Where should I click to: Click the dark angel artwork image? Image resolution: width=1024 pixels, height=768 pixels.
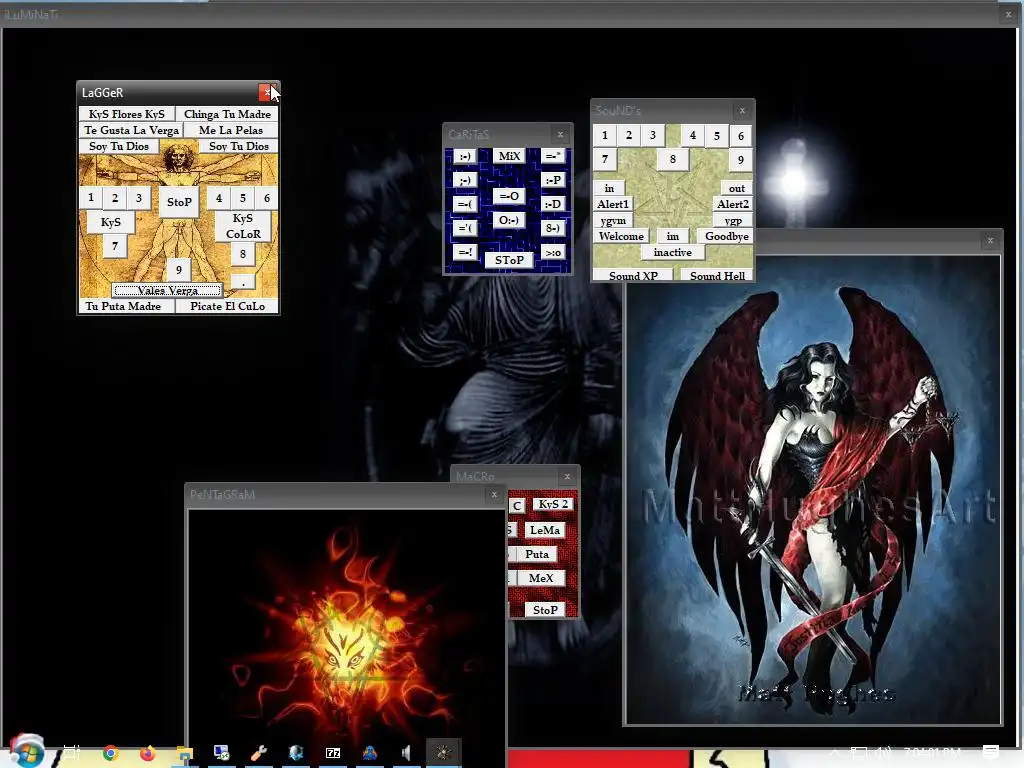tap(813, 490)
